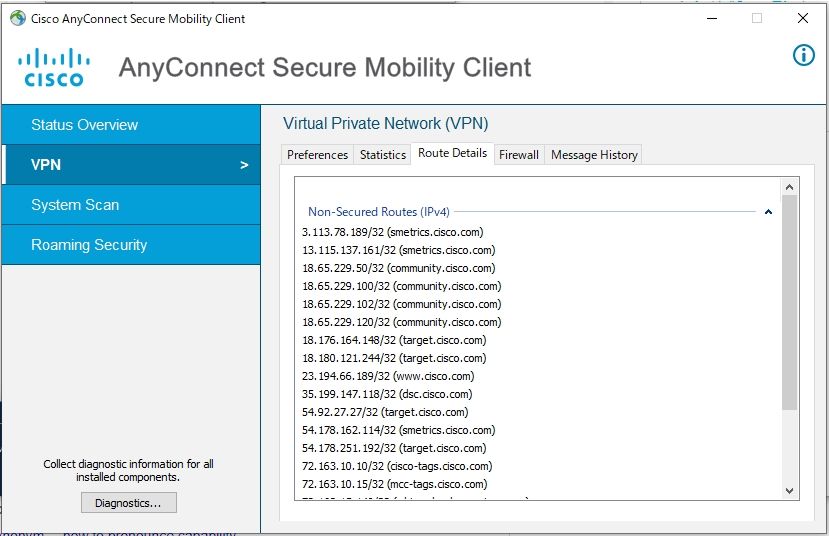Image resolution: width=829 pixels, height=536 pixels.
Task: Select route 13.115.137.161/32 (smetrics.cisco.com)
Action: [x=399, y=250]
